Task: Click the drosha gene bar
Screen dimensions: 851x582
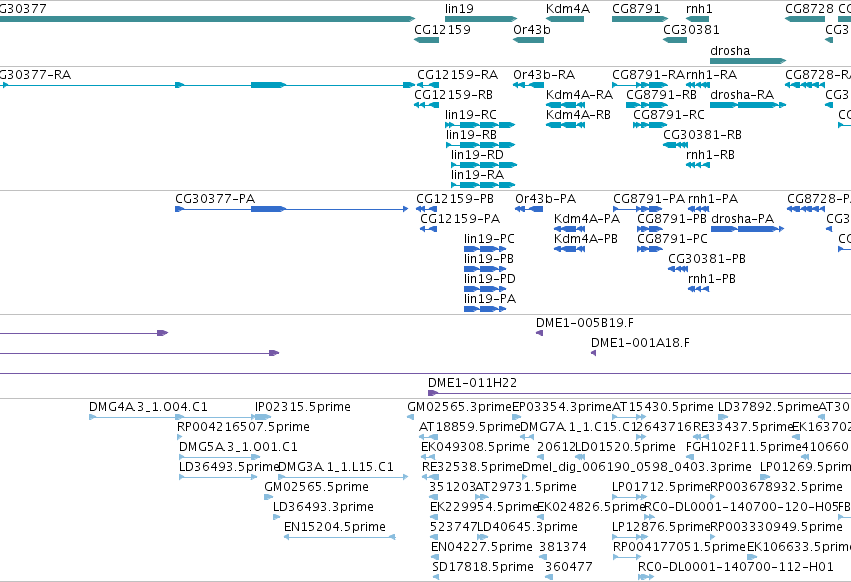Action: [748, 61]
